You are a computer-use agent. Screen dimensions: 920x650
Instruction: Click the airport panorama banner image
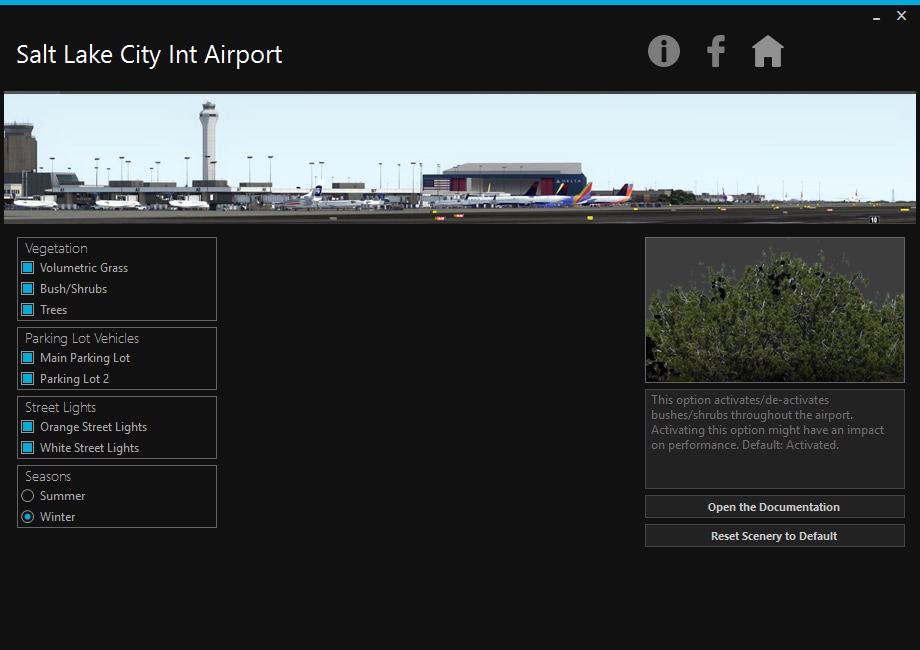click(x=460, y=158)
